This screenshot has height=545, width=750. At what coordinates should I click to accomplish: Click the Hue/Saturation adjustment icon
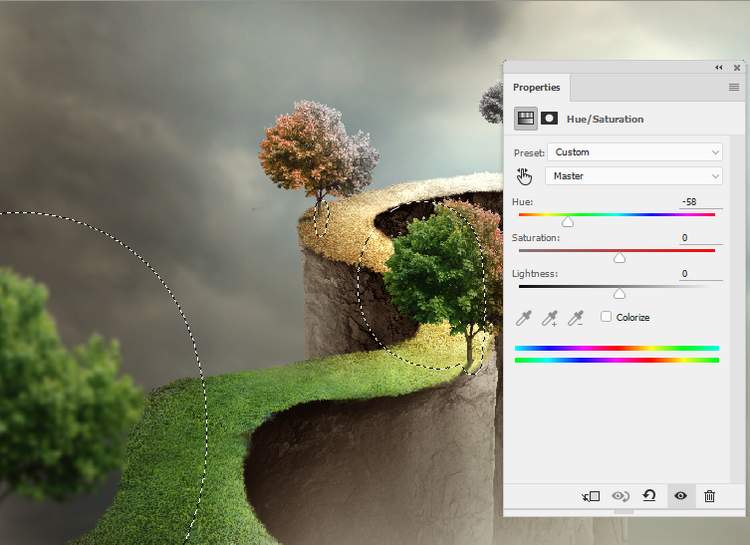click(525, 118)
